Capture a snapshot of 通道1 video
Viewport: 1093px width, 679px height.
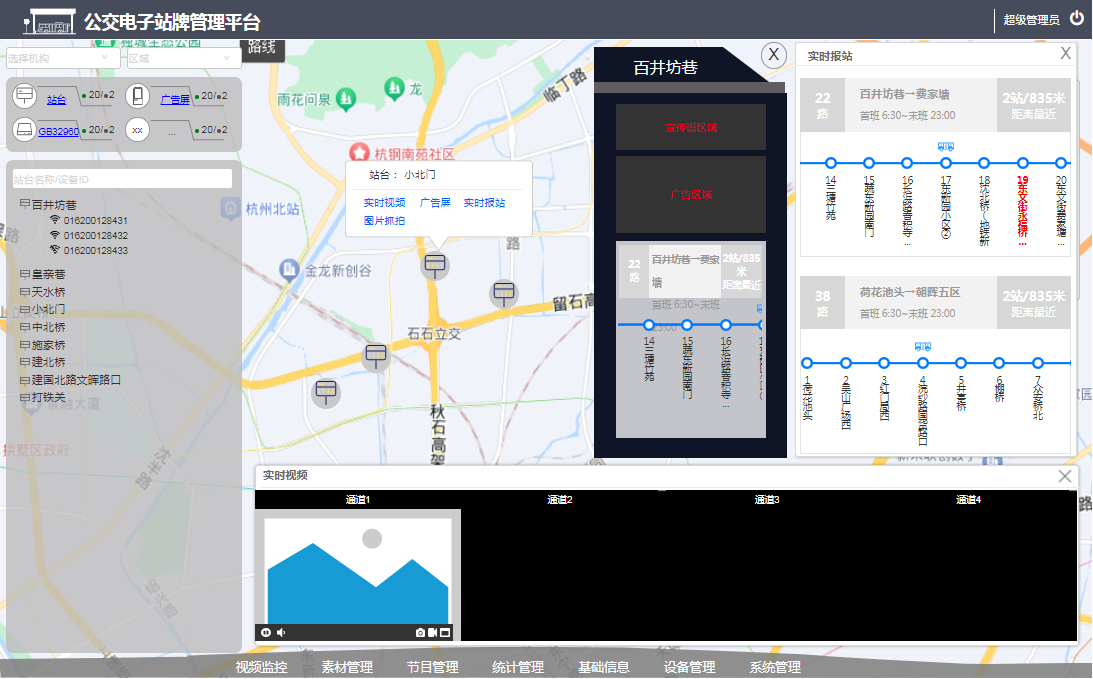(420, 632)
